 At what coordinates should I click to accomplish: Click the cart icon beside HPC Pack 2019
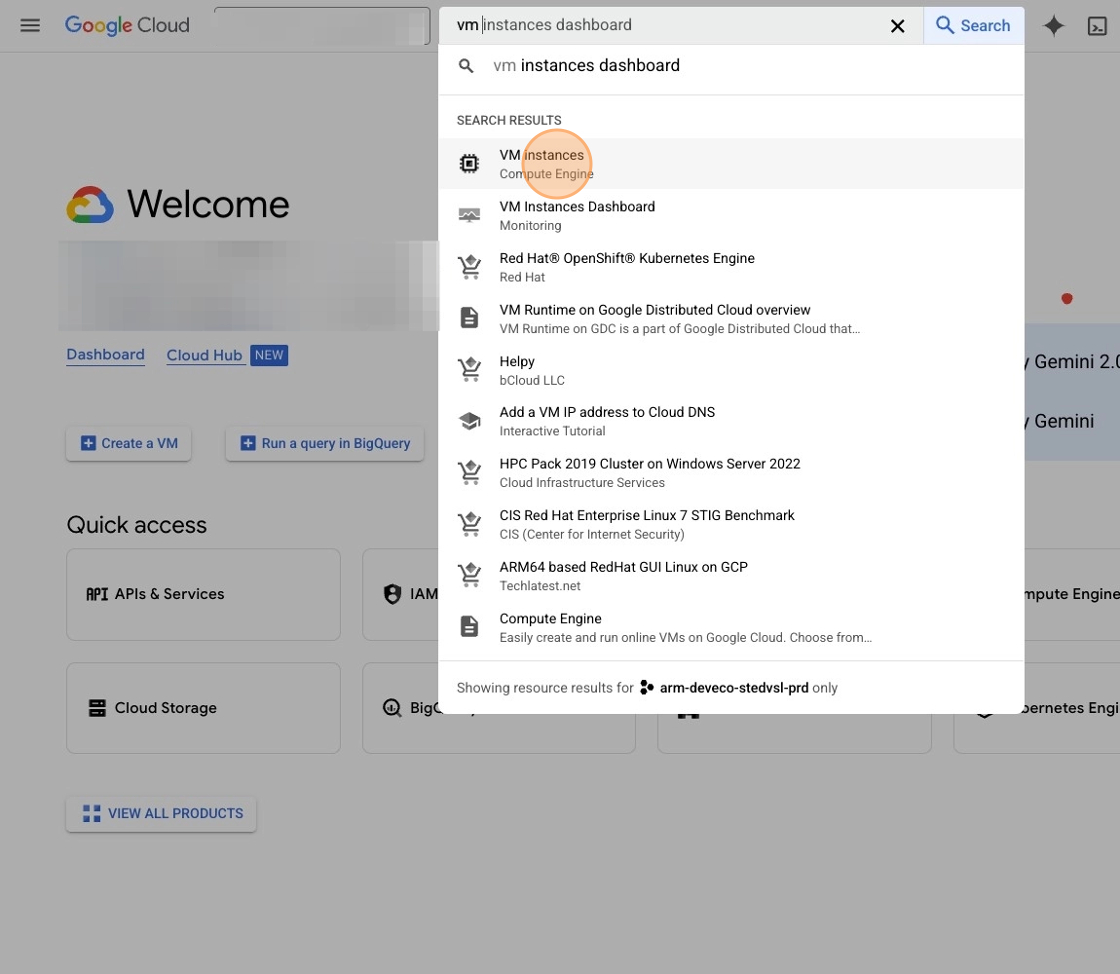point(469,473)
